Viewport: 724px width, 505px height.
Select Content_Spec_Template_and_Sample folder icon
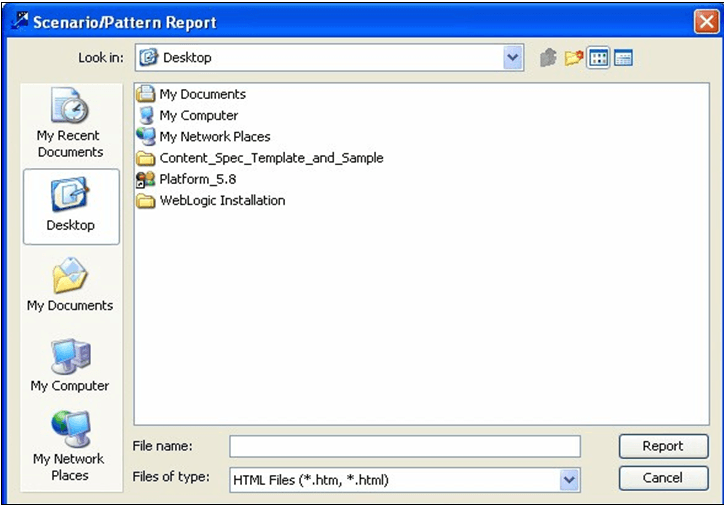[146, 158]
